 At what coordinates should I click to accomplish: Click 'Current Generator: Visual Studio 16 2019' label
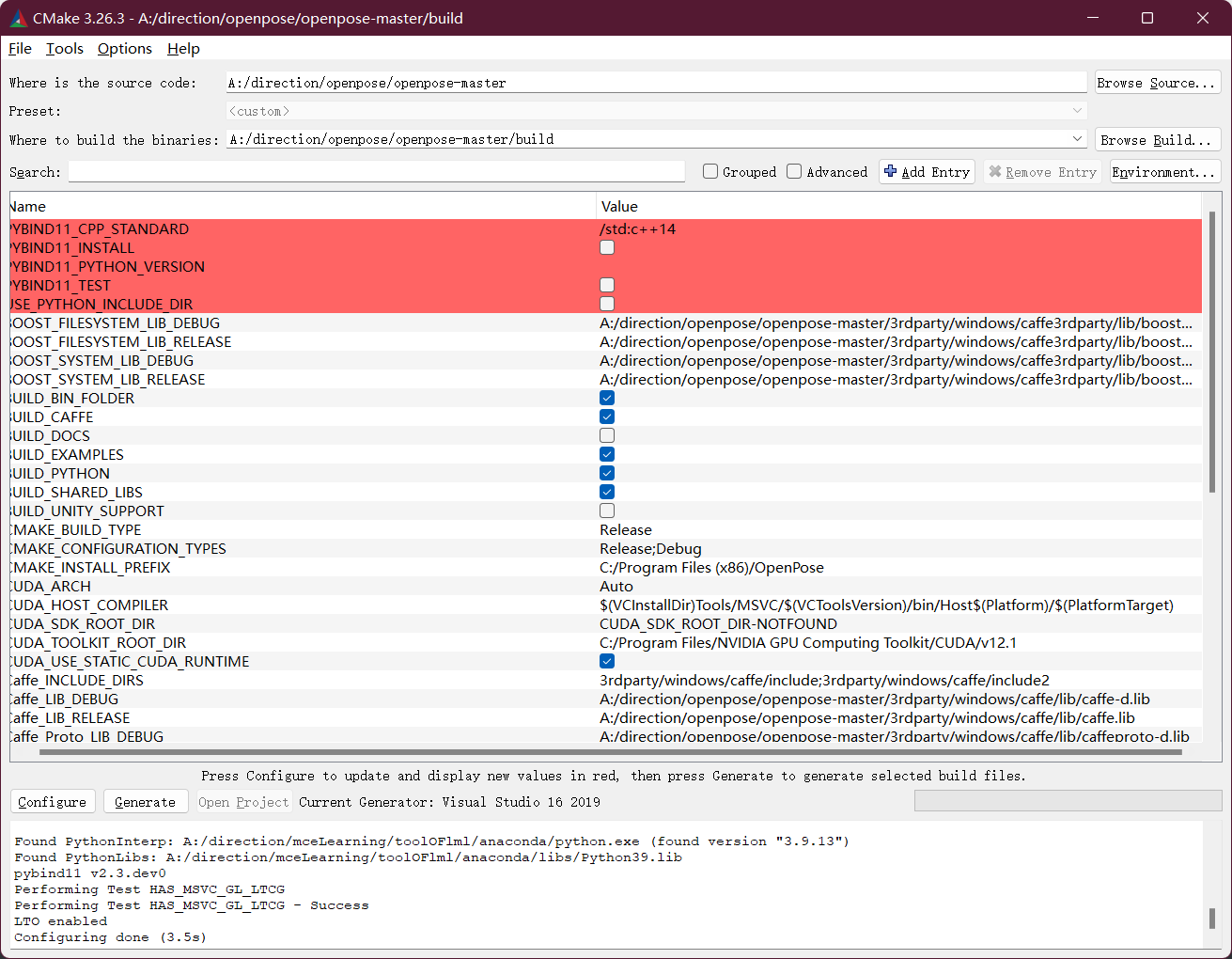pos(449,802)
